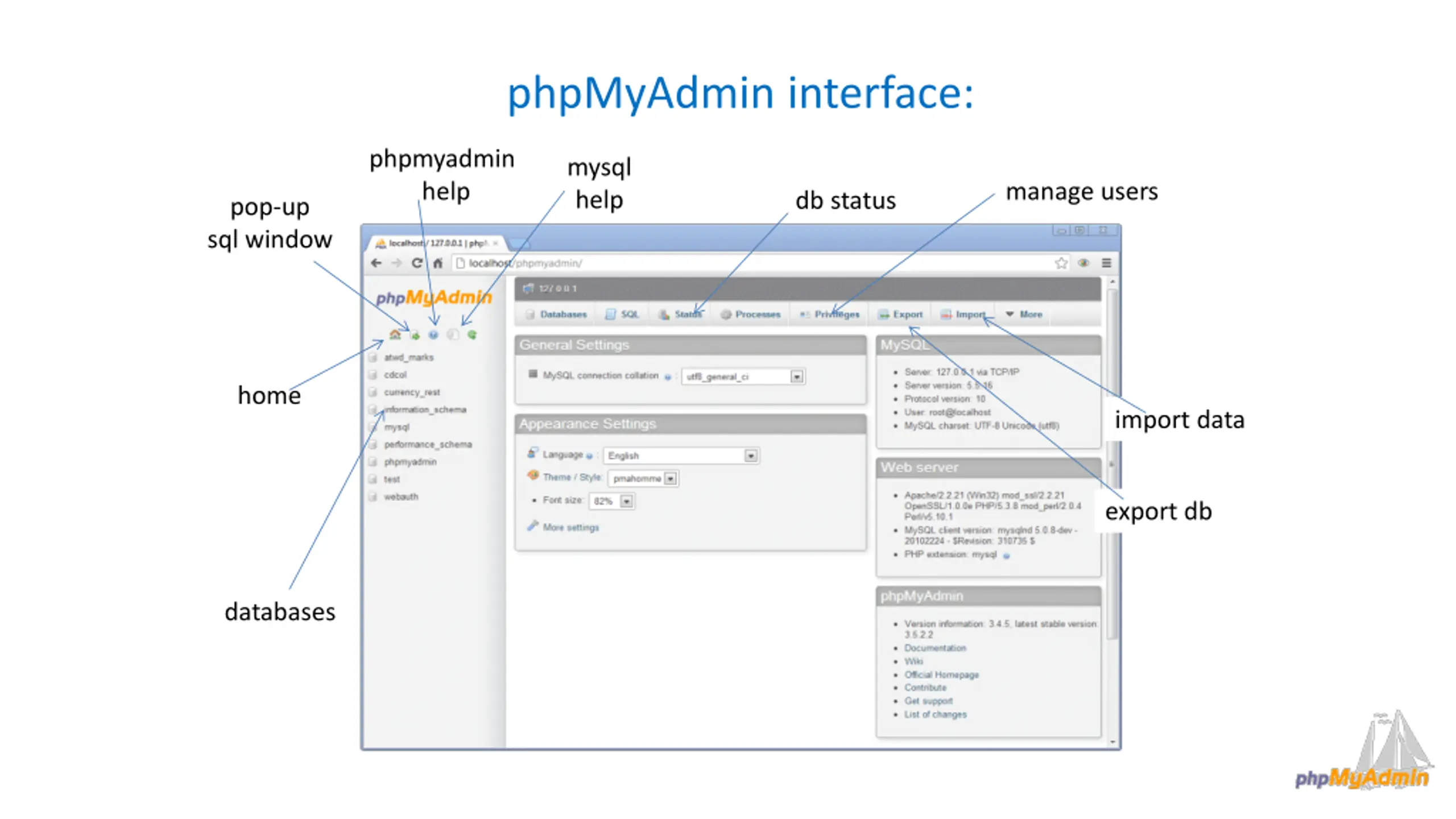
Task: Open the MySQL documentation icon in sidebar
Action: point(453,334)
